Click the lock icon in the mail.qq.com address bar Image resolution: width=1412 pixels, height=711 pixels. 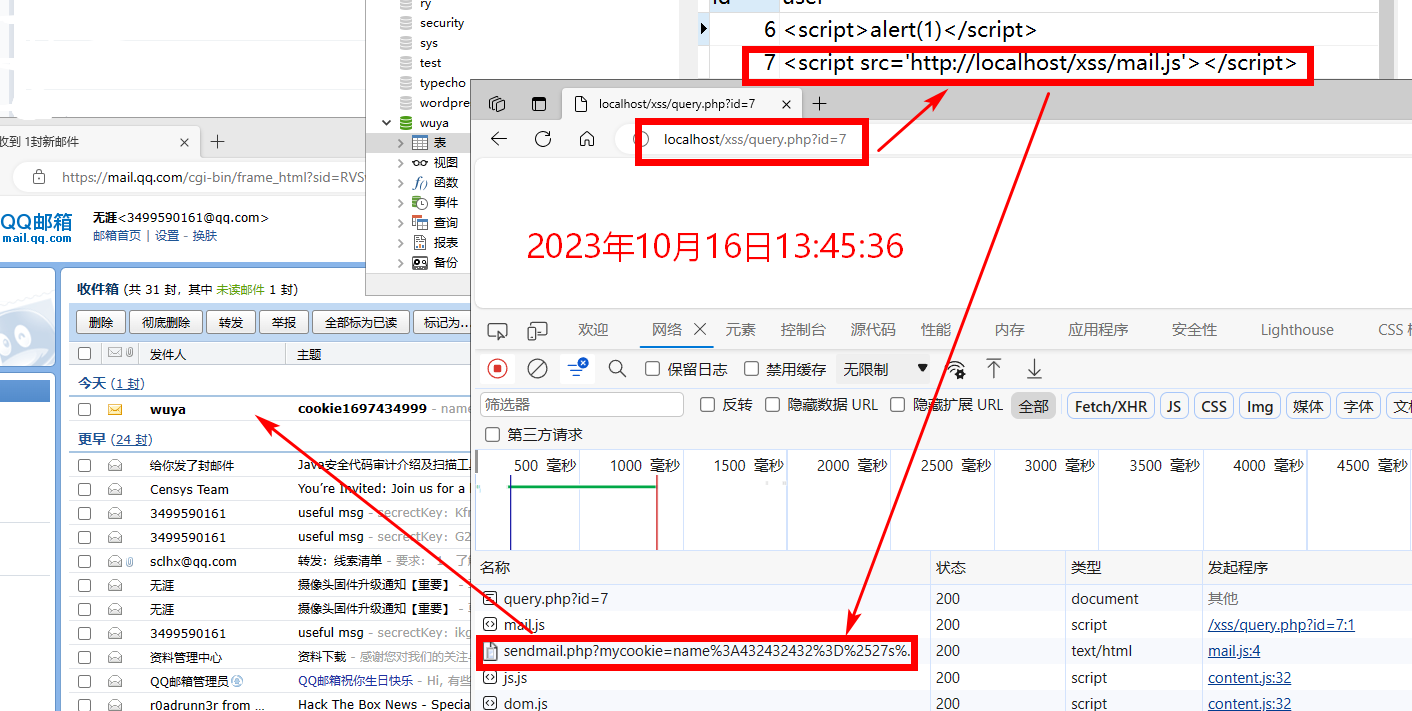tap(39, 177)
